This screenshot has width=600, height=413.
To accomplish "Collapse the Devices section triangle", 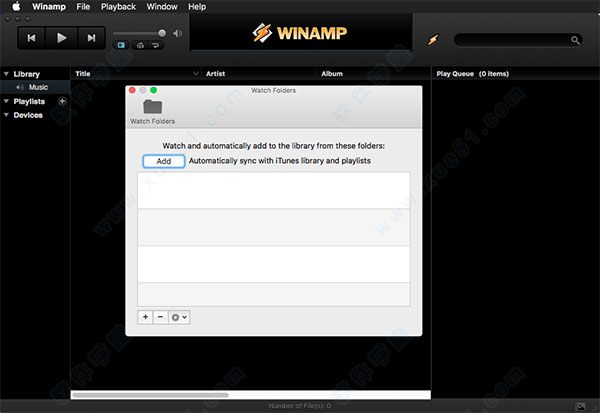I will pos(6,115).
